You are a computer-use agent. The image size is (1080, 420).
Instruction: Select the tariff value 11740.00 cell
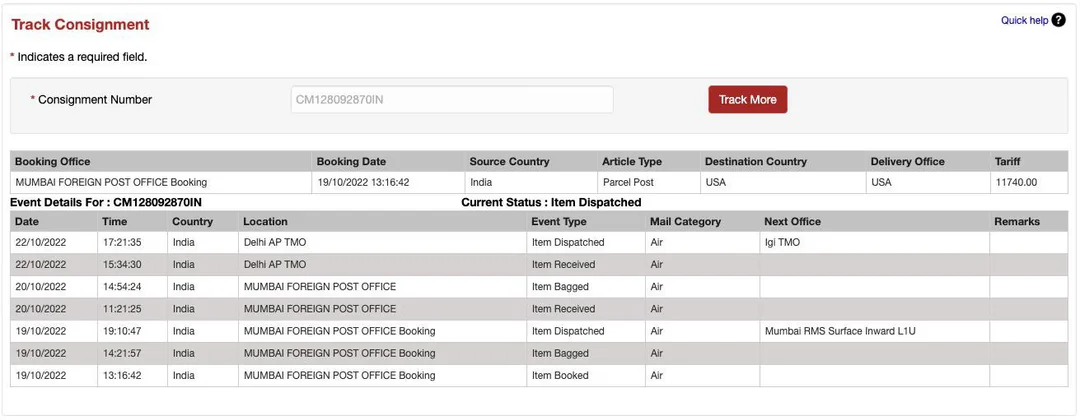pos(1016,182)
